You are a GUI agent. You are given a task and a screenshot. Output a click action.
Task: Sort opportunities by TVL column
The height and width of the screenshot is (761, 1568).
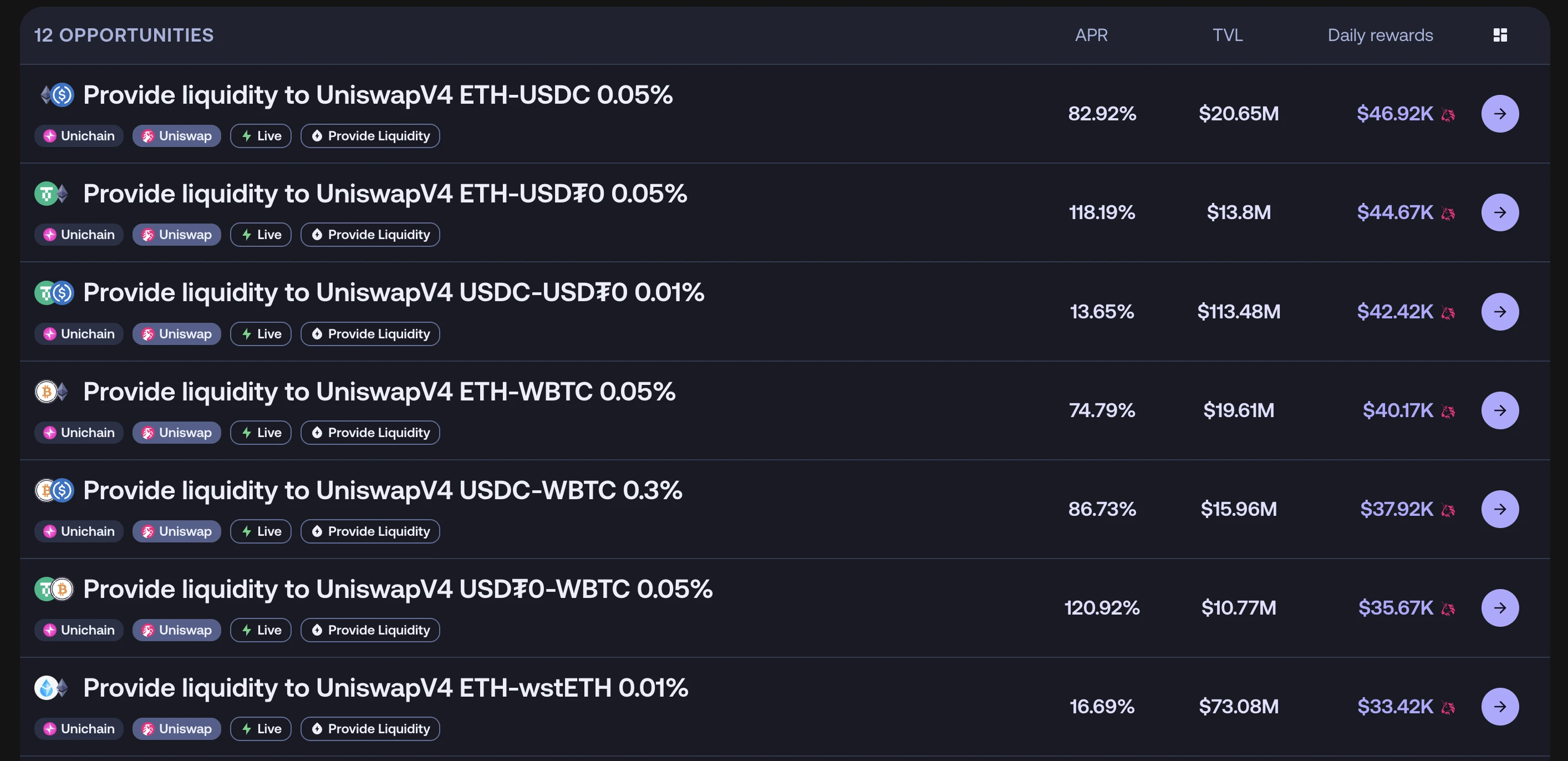[x=1227, y=35]
